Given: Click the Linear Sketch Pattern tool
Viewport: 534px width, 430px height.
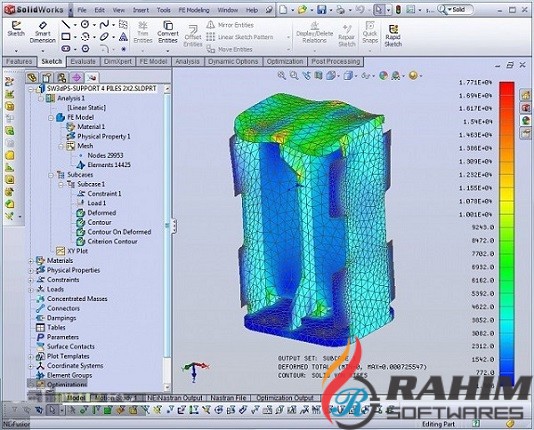Looking at the screenshot, I should 240,37.
